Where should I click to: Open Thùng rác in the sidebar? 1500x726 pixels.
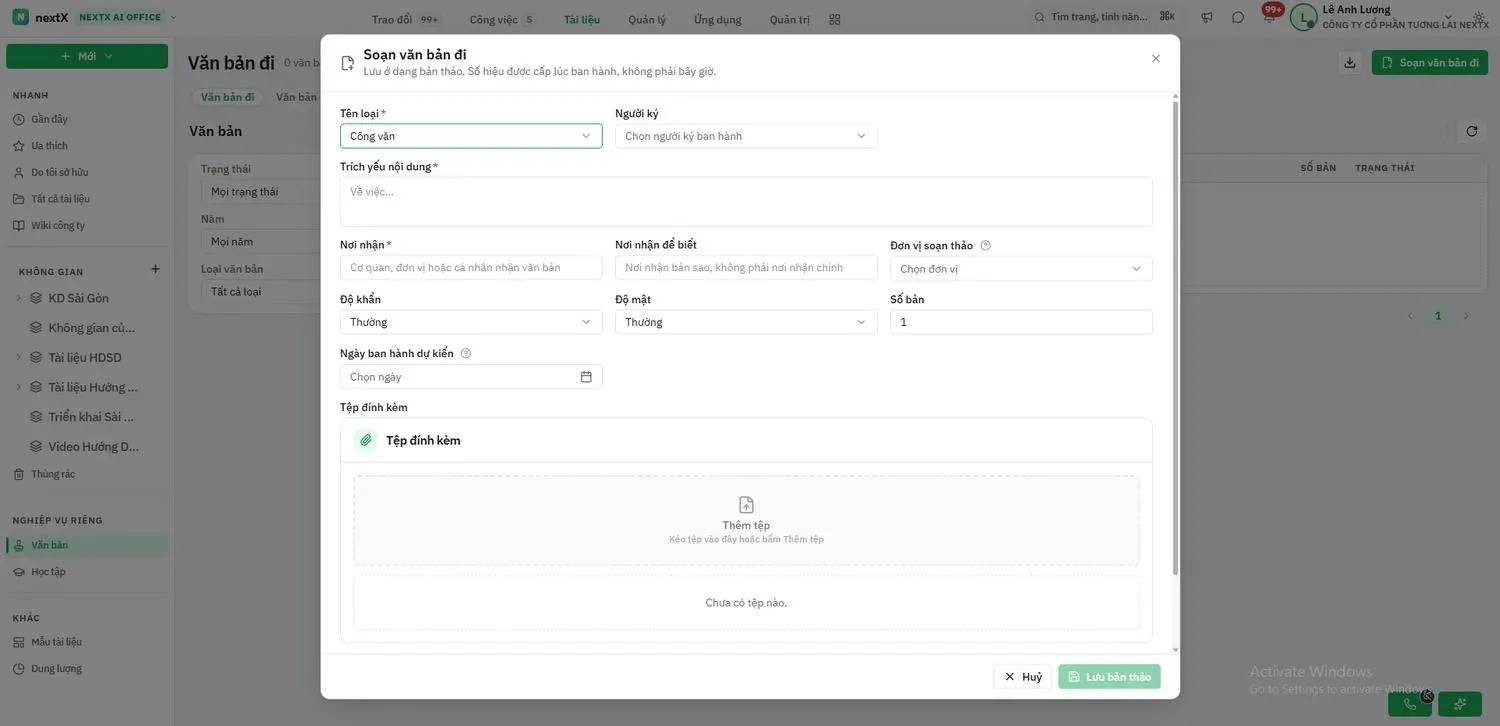tap(53, 474)
